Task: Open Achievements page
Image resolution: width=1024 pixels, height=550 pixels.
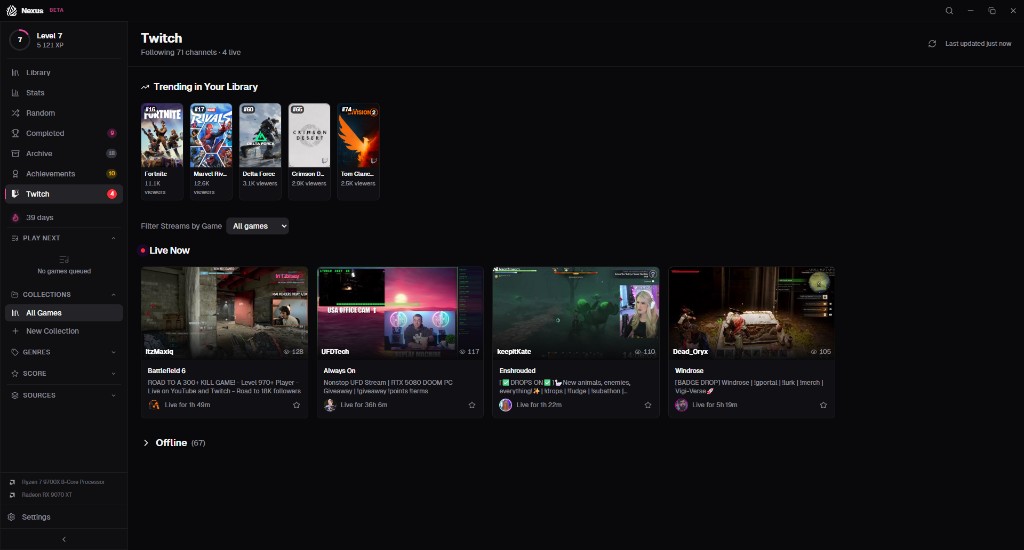Action: pyautogui.click(x=63, y=174)
